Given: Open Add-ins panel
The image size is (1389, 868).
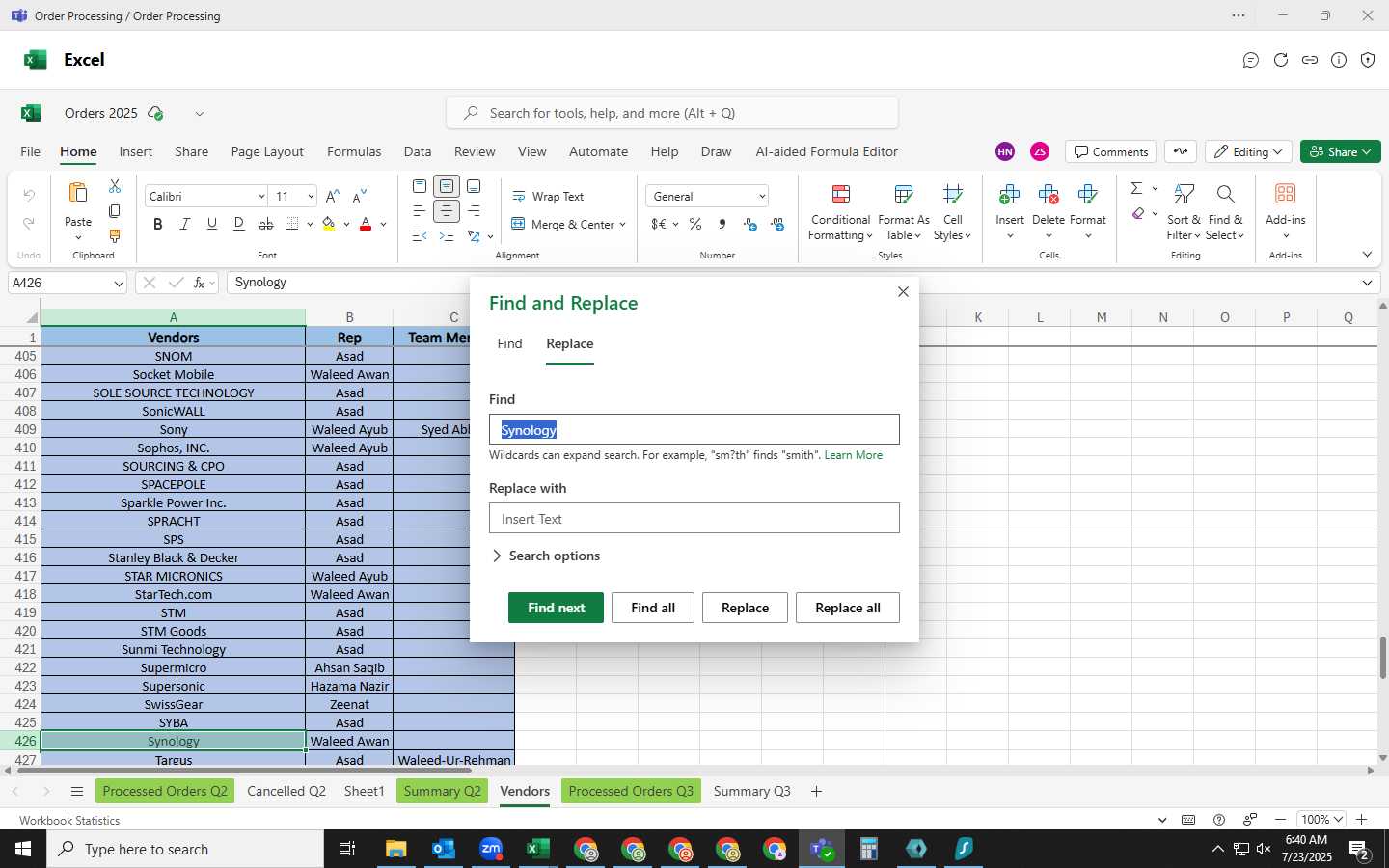Looking at the screenshot, I should pyautogui.click(x=1286, y=213).
